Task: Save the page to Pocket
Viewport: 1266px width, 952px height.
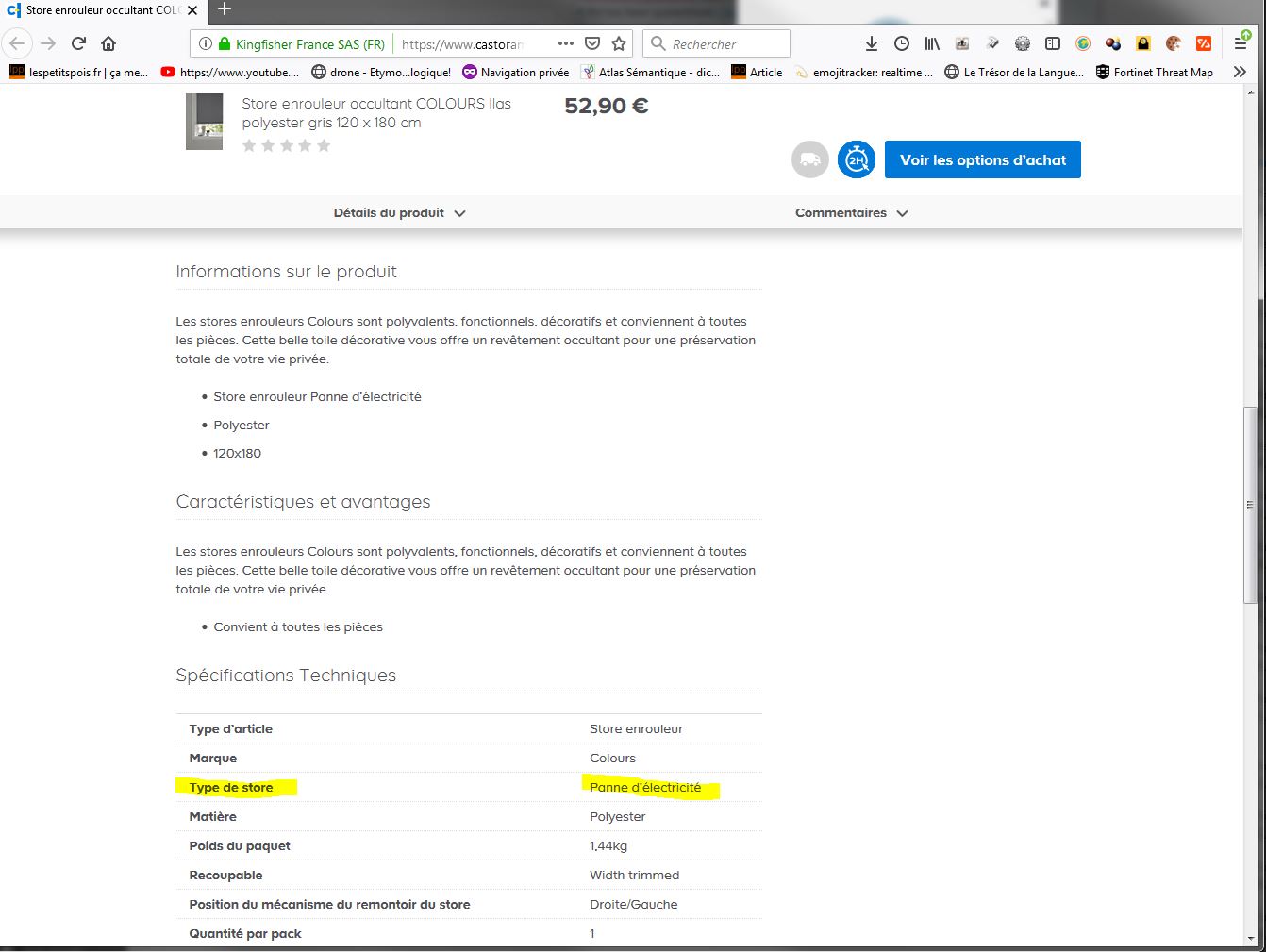Action: coord(592,43)
